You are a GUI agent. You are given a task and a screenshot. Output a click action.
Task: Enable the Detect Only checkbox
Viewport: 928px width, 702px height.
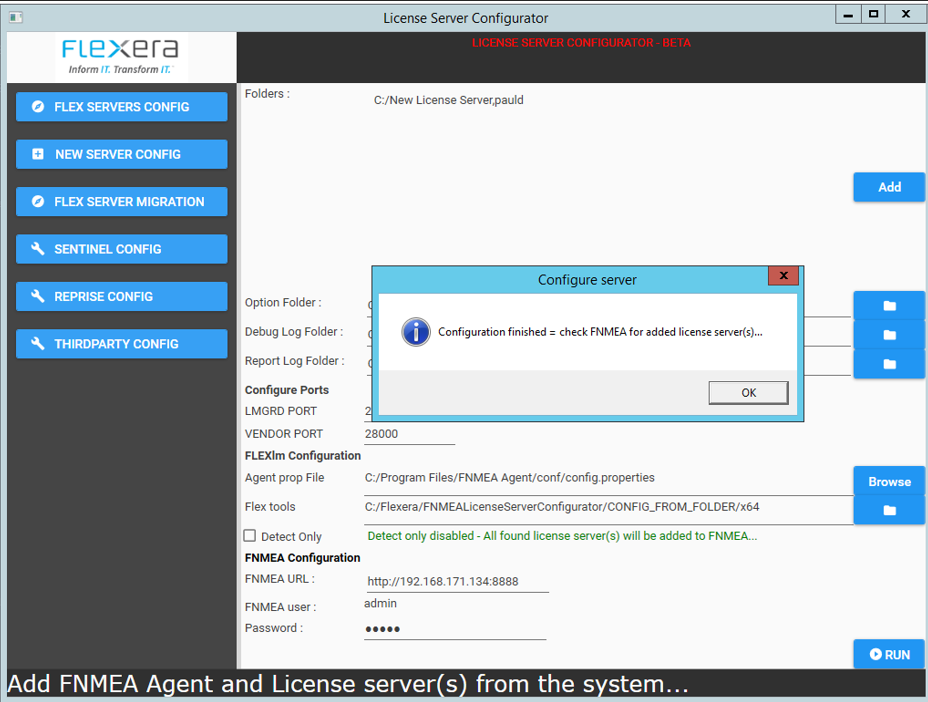tap(250, 536)
